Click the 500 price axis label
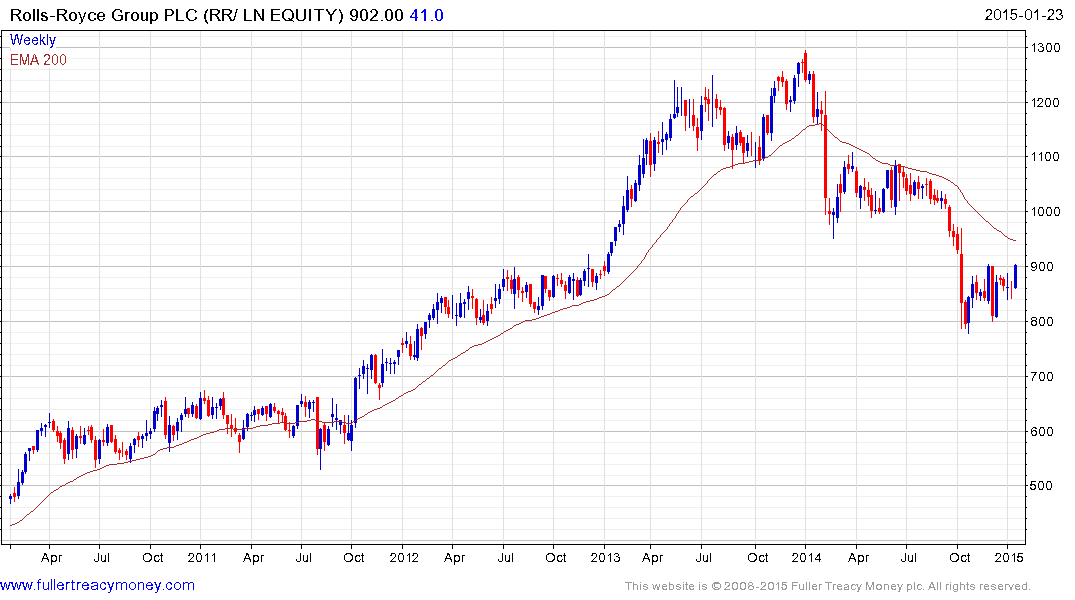This screenshot has height=600, width=1075. 1041,485
